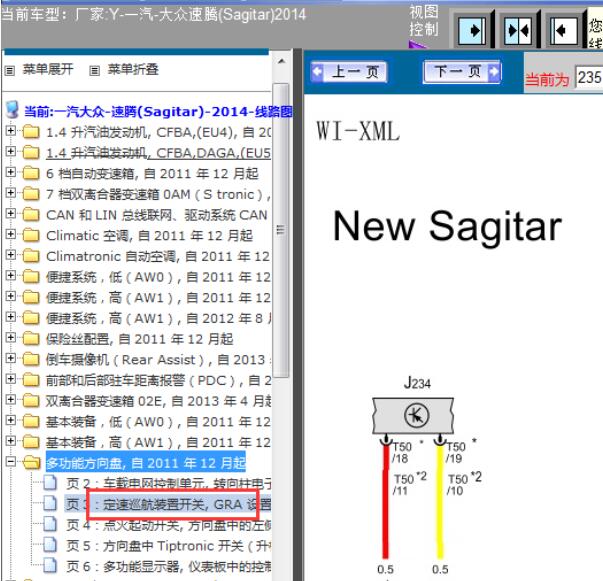Click the view control center-split arrows icon
603x581 pixels.
click(518, 30)
